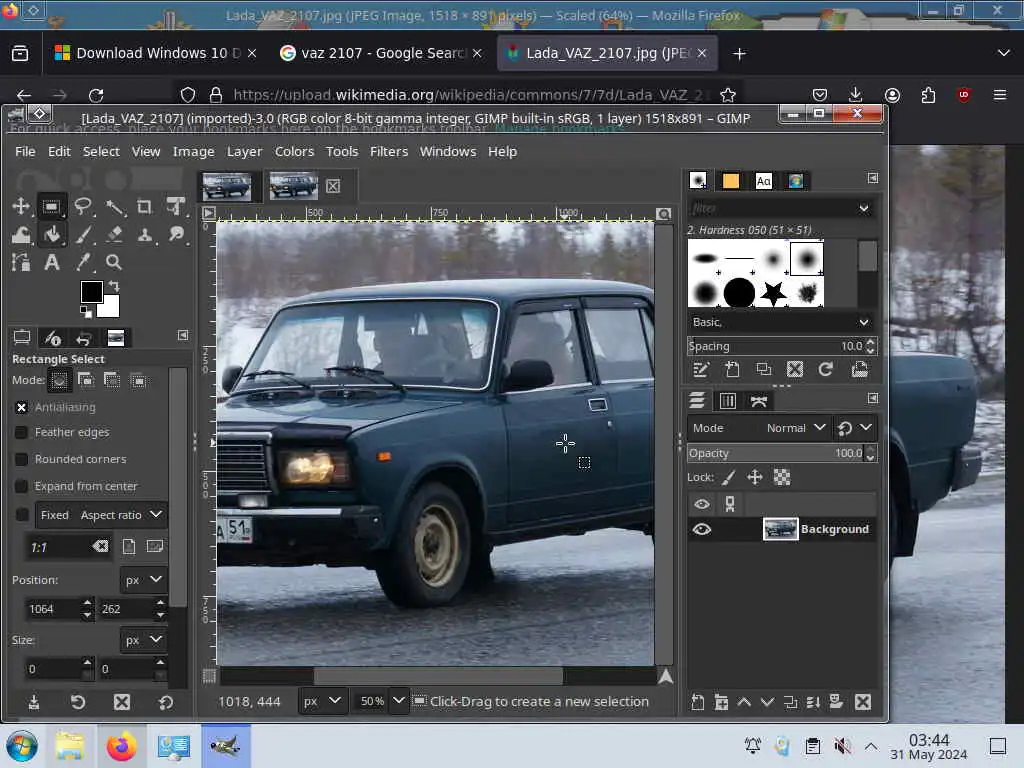The width and height of the screenshot is (1024, 768).
Task: Select the Move tool in toolbox
Action: [20, 206]
